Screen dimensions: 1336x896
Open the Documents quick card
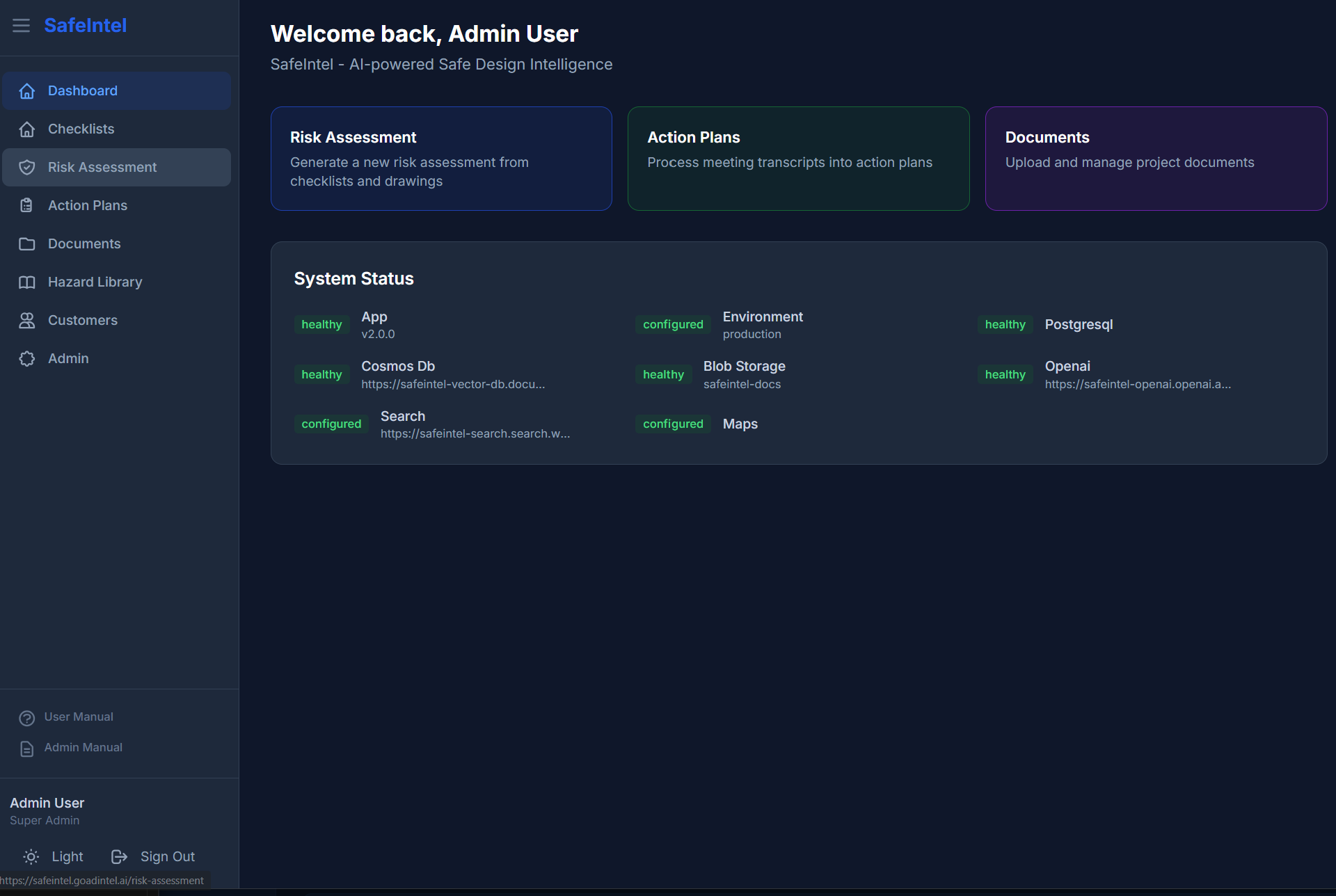tap(1155, 159)
